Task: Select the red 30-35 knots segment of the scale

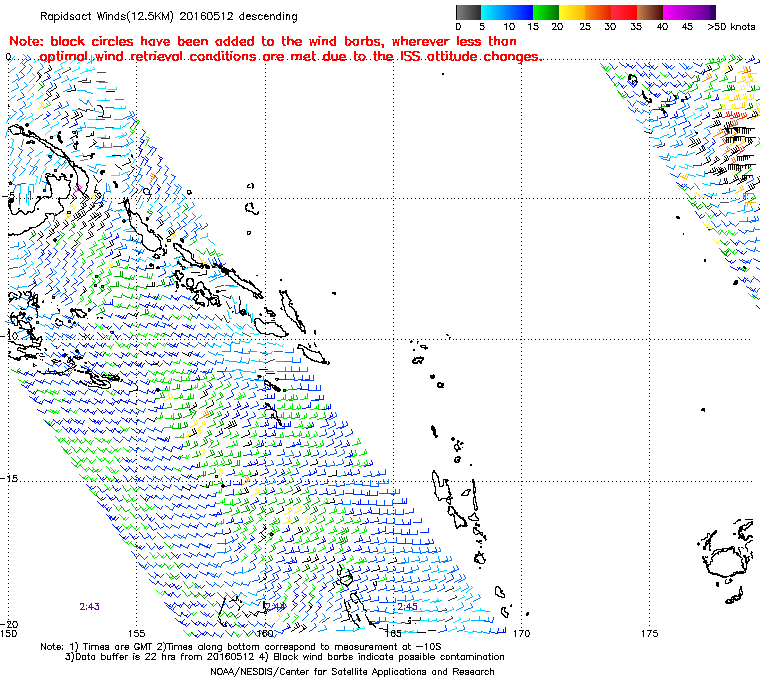Action: tap(624, 12)
